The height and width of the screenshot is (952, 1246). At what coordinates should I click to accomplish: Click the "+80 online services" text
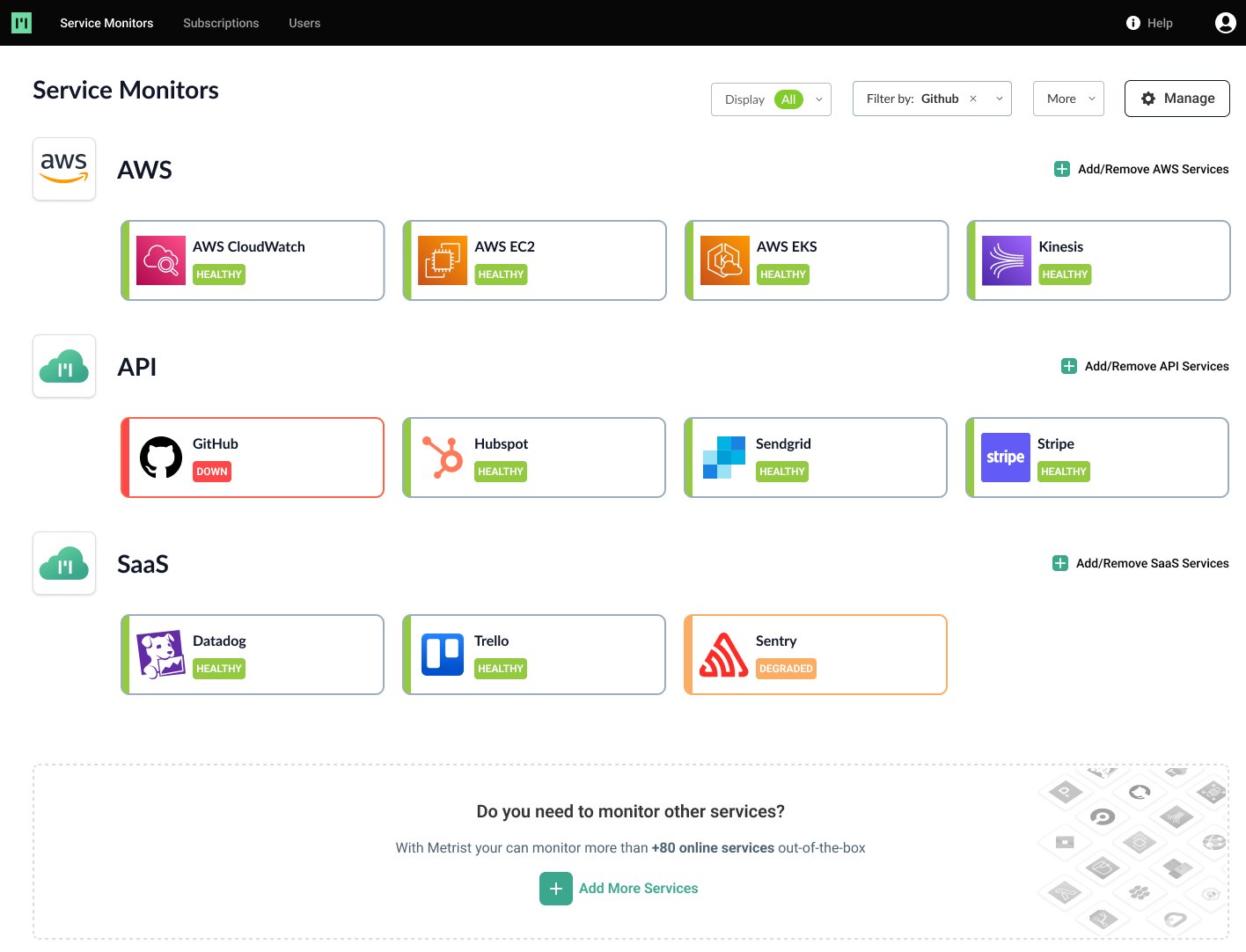point(713,848)
